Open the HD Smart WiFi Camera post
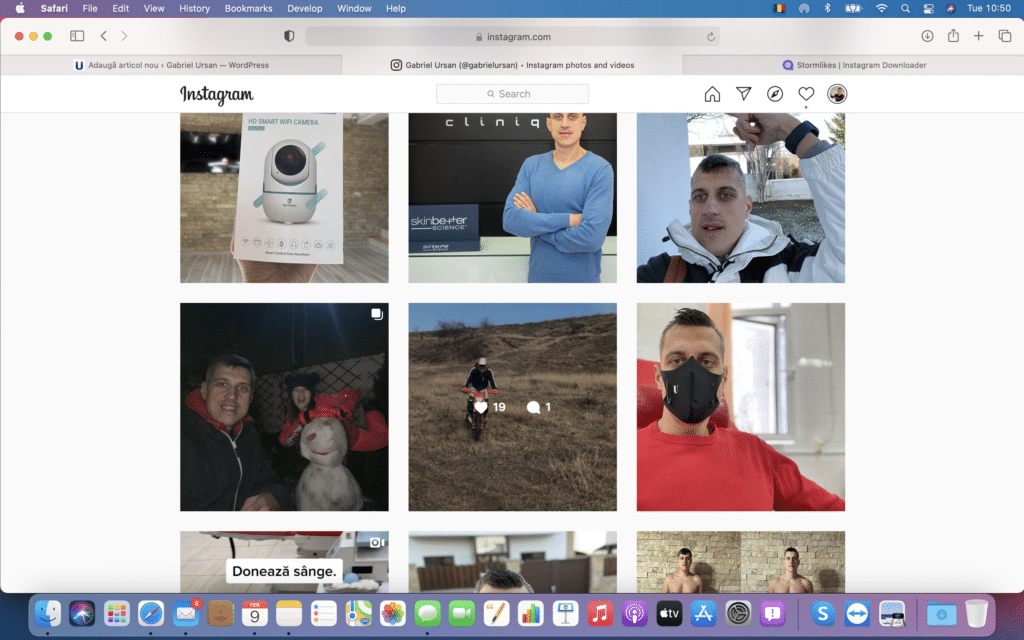 tap(284, 198)
